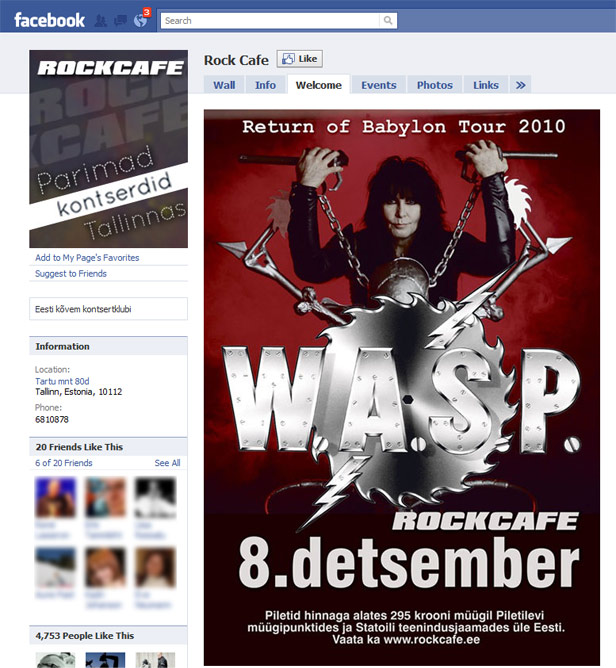The width and height of the screenshot is (616, 668).
Task: Select the Welcome tab
Action: coord(319,85)
